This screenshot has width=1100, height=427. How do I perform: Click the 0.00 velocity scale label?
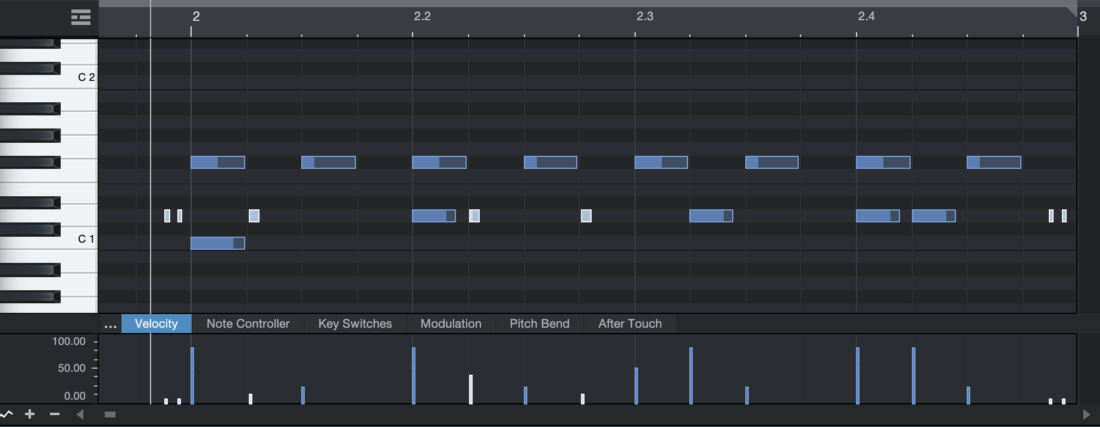[x=74, y=395]
